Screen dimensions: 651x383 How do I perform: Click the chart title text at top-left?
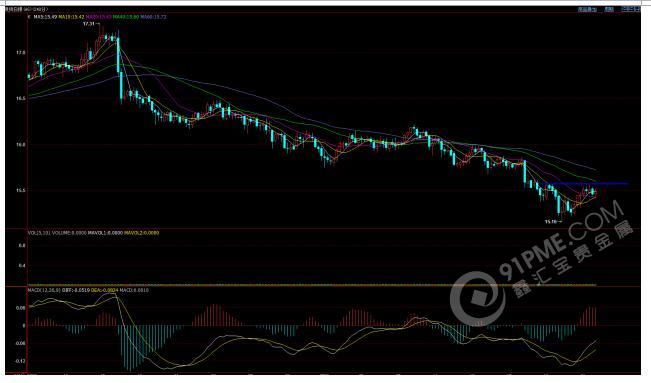point(27,9)
